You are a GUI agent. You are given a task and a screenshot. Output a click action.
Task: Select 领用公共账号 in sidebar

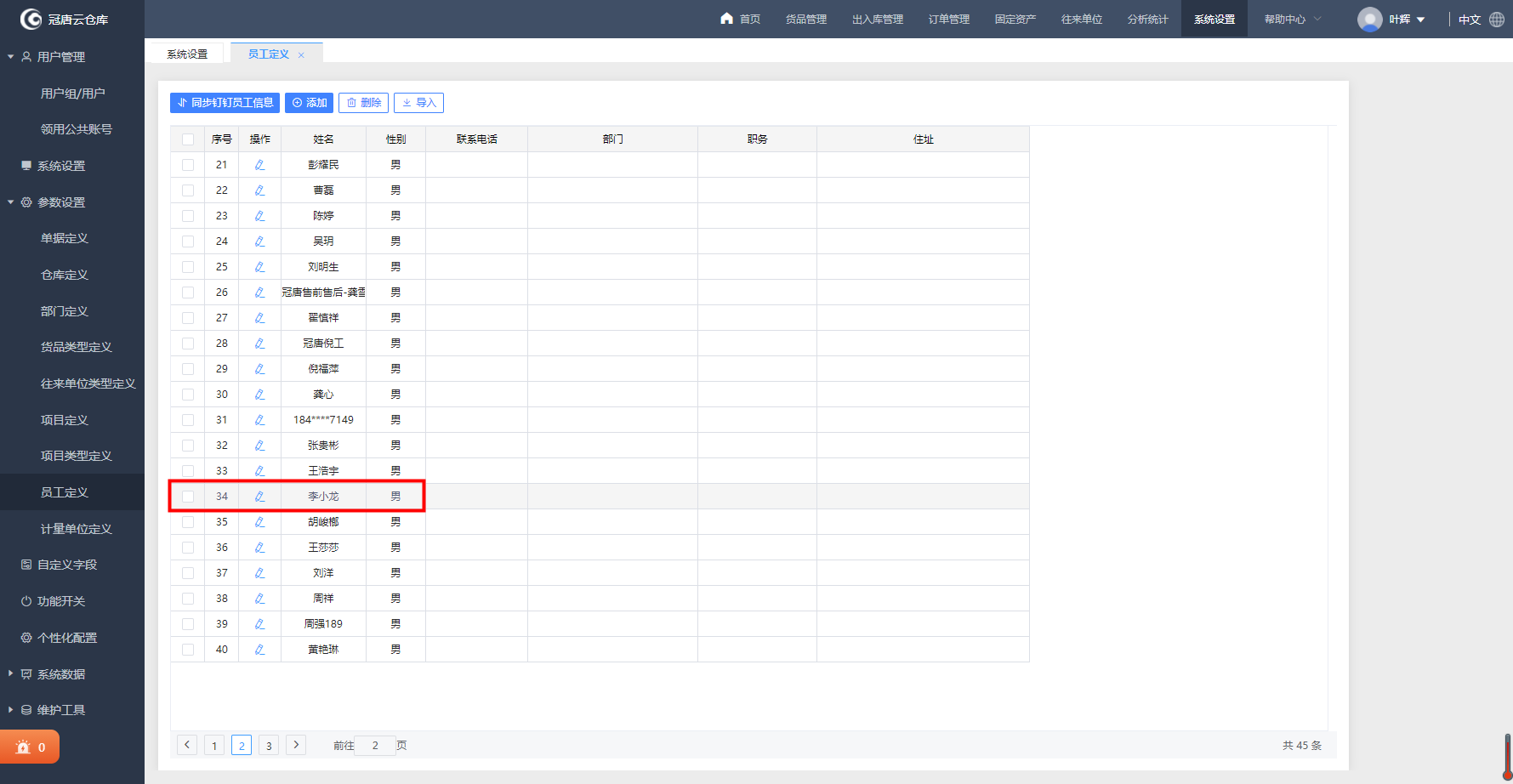(77, 129)
